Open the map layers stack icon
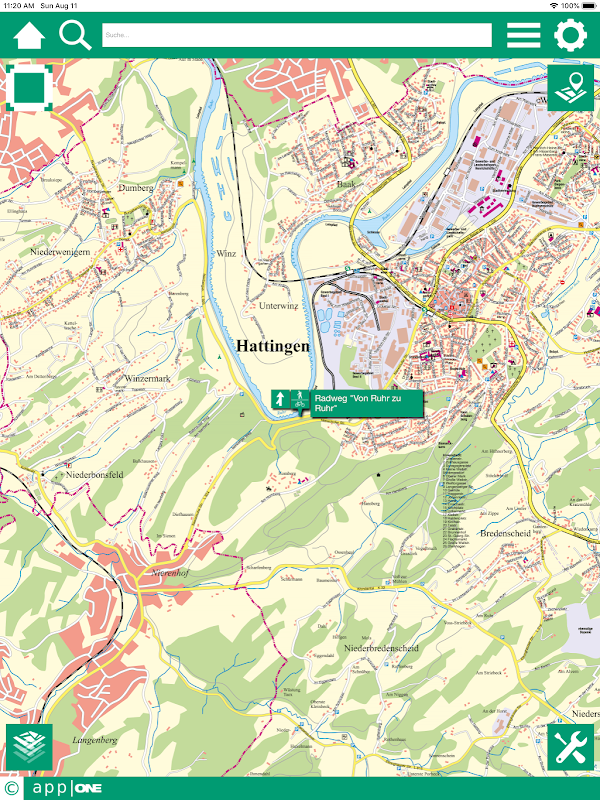600x800 pixels. point(29,747)
